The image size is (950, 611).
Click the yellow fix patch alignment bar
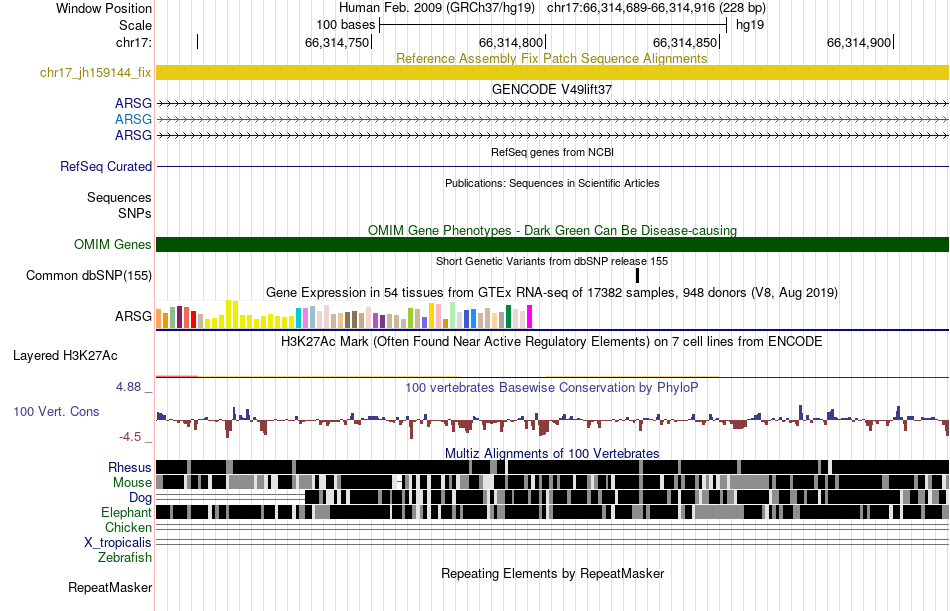click(x=552, y=73)
